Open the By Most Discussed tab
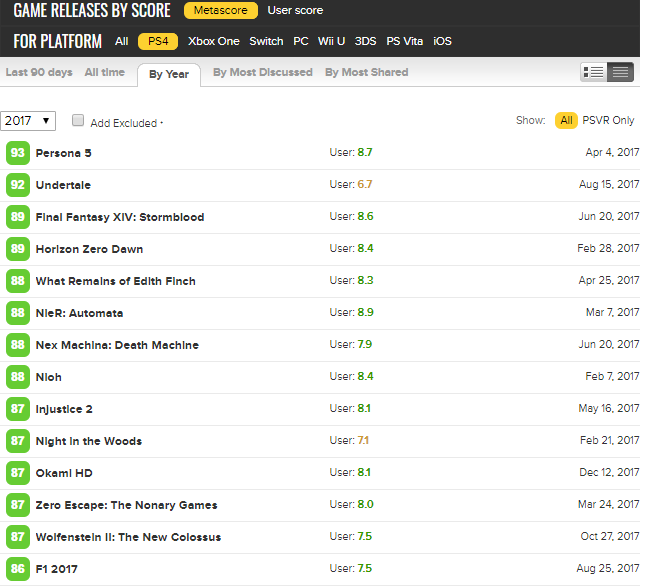The image size is (645, 588). pos(262,72)
